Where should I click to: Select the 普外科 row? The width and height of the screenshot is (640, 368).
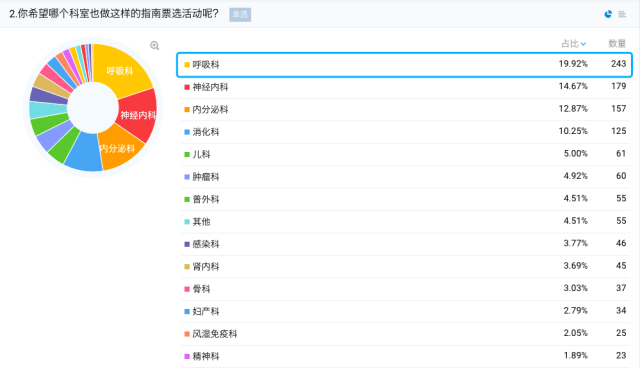(x=405, y=199)
